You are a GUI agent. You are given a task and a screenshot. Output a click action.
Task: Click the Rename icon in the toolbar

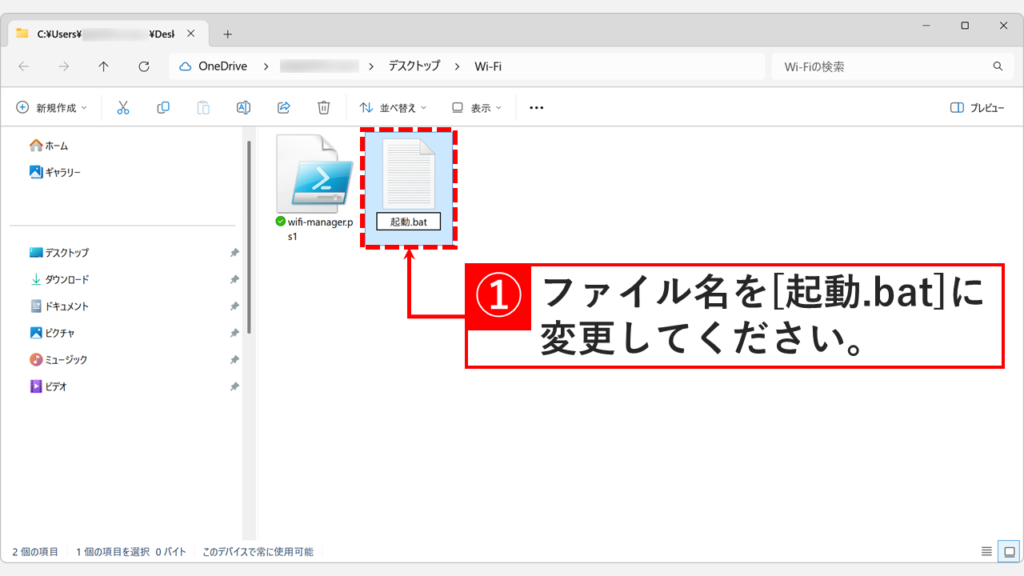(x=243, y=107)
